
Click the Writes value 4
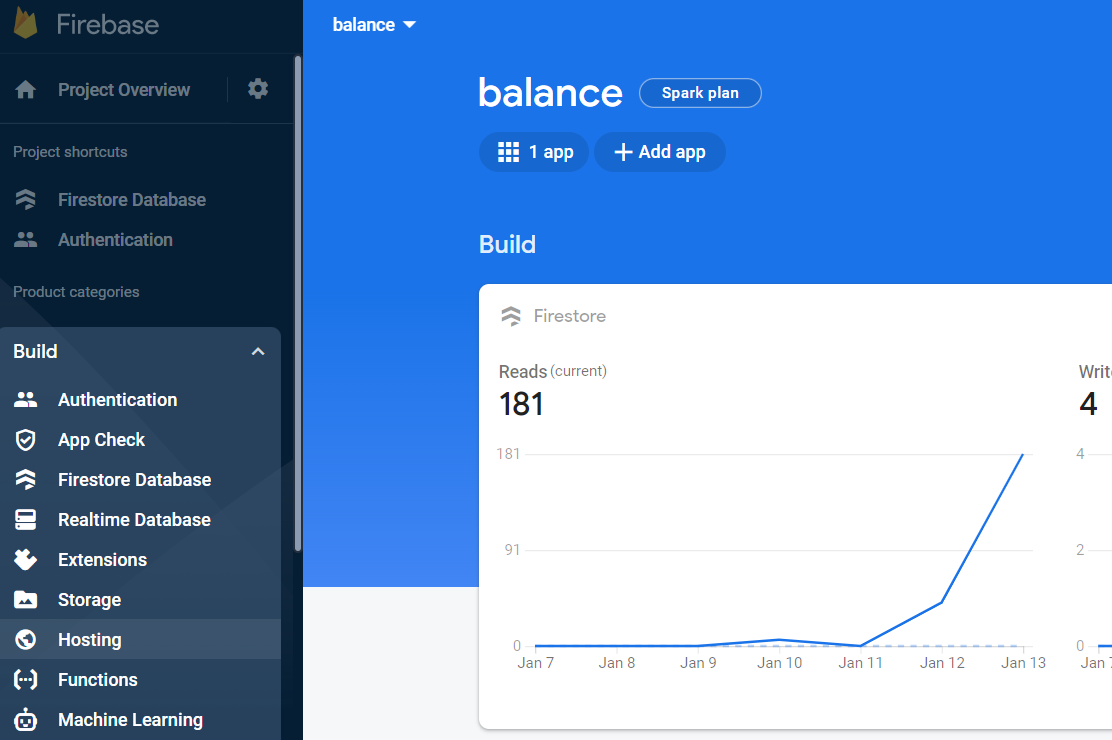[x=1088, y=404]
